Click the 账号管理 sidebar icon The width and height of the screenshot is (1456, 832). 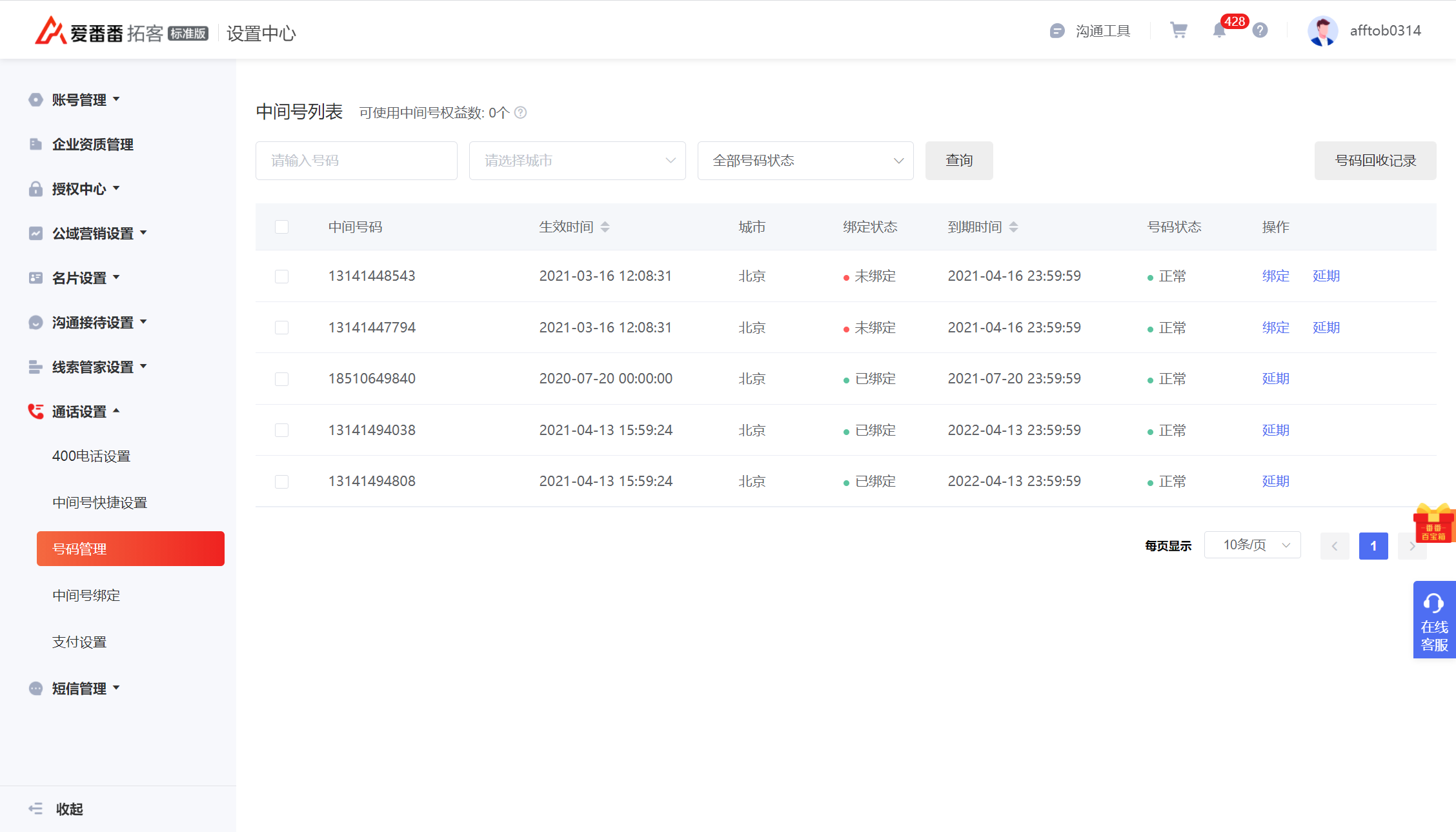click(x=35, y=99)
